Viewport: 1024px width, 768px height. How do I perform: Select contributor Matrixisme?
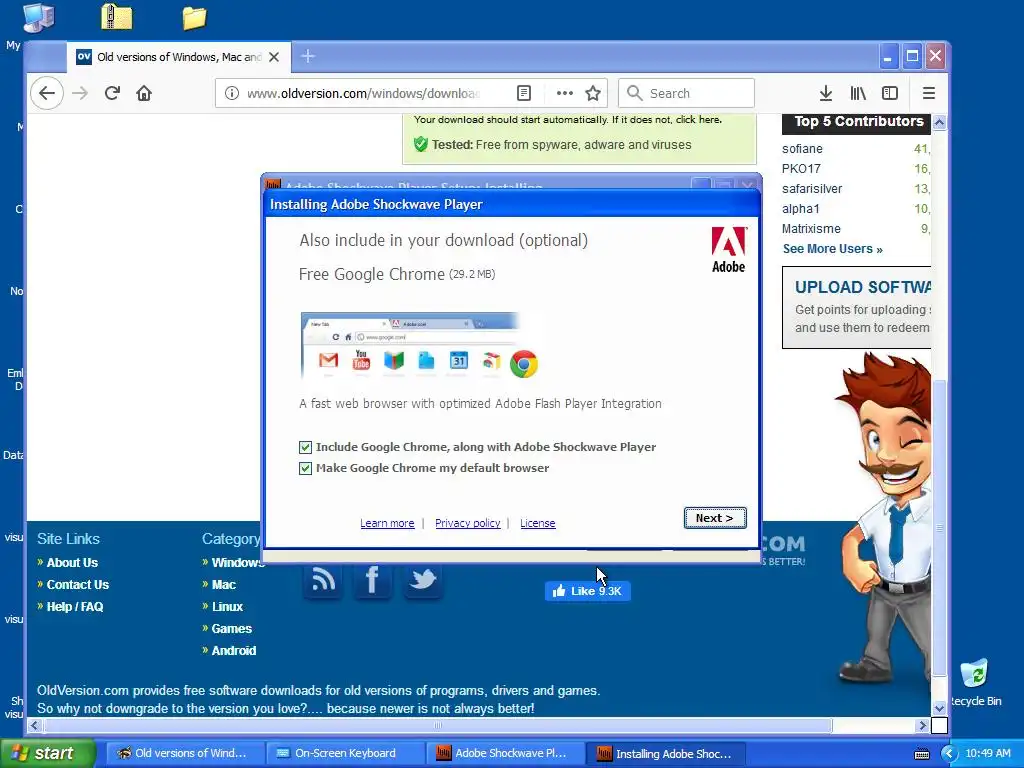[x=811, y=229]
